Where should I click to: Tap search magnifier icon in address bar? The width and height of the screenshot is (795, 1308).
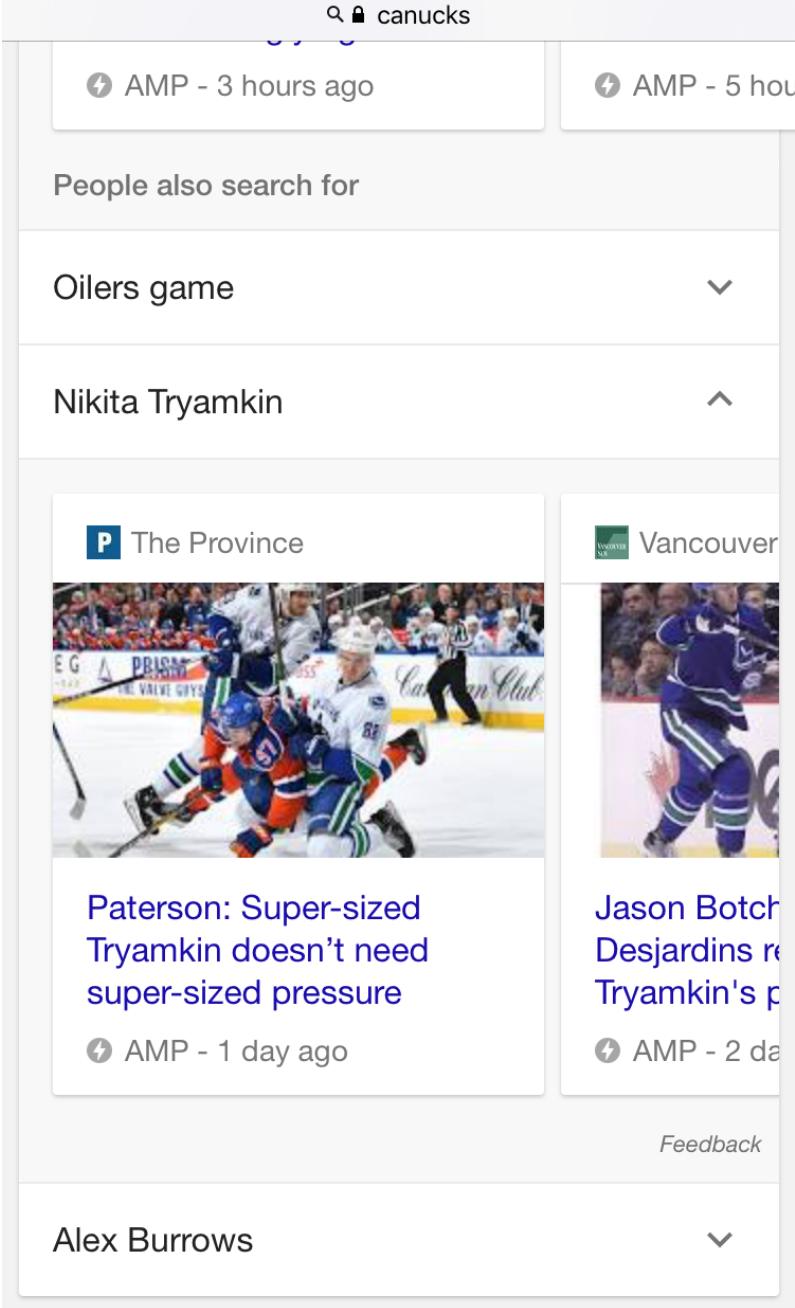[335, 15]
